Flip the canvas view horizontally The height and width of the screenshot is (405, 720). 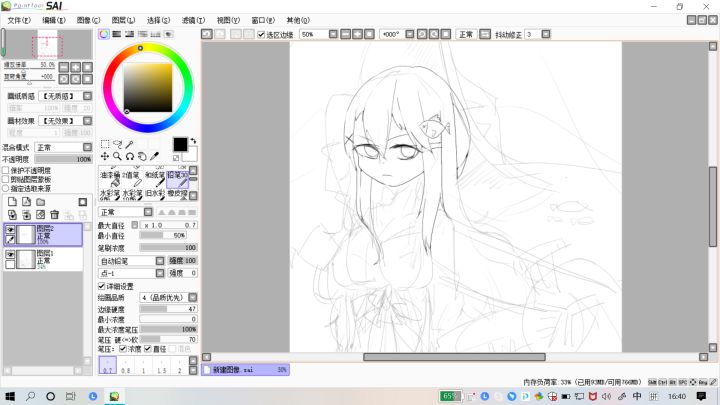485,34
